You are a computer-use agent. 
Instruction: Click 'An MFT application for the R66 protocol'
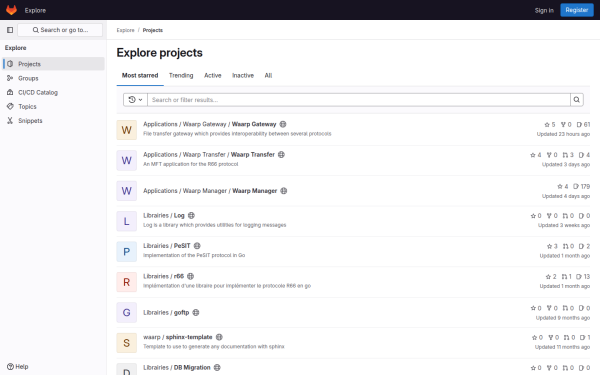pos(191,164)
